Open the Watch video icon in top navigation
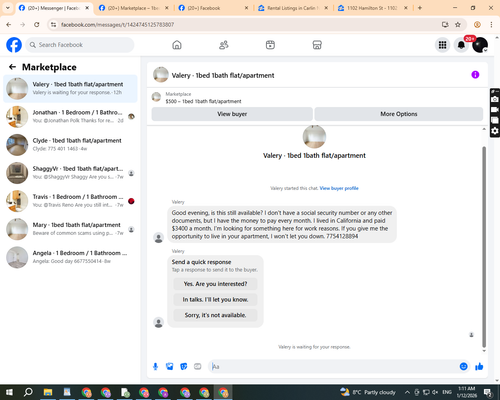The image size is (500, 400). click(x=270, y=45)
